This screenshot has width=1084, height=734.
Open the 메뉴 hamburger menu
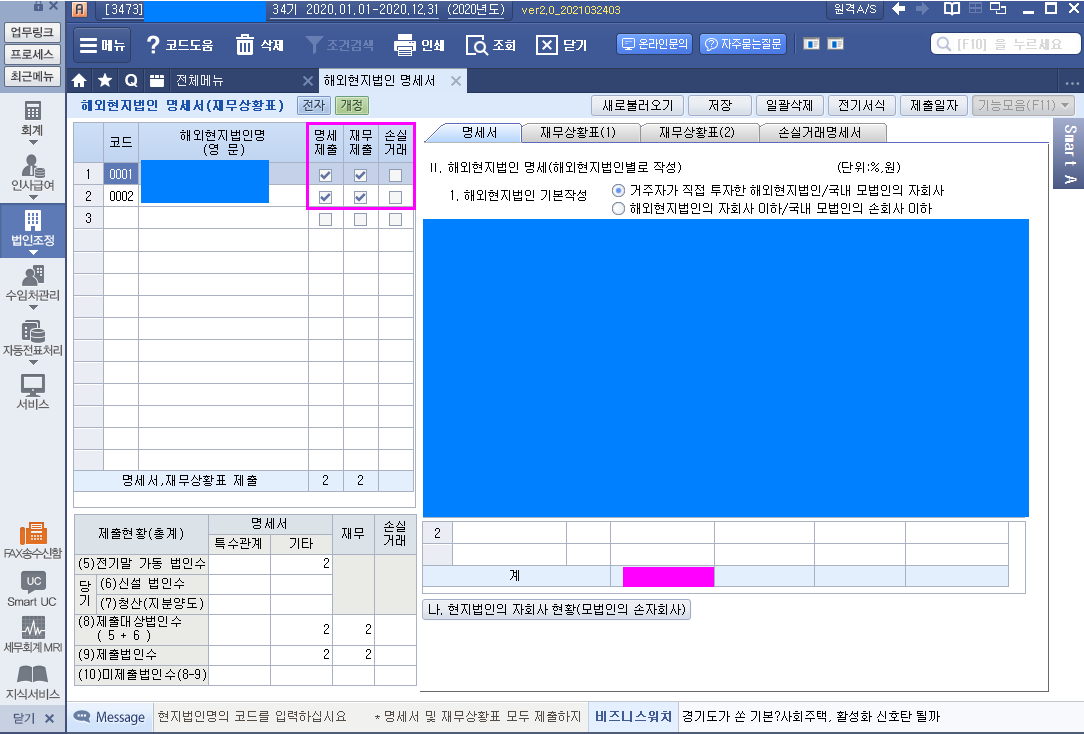point(102,45)
